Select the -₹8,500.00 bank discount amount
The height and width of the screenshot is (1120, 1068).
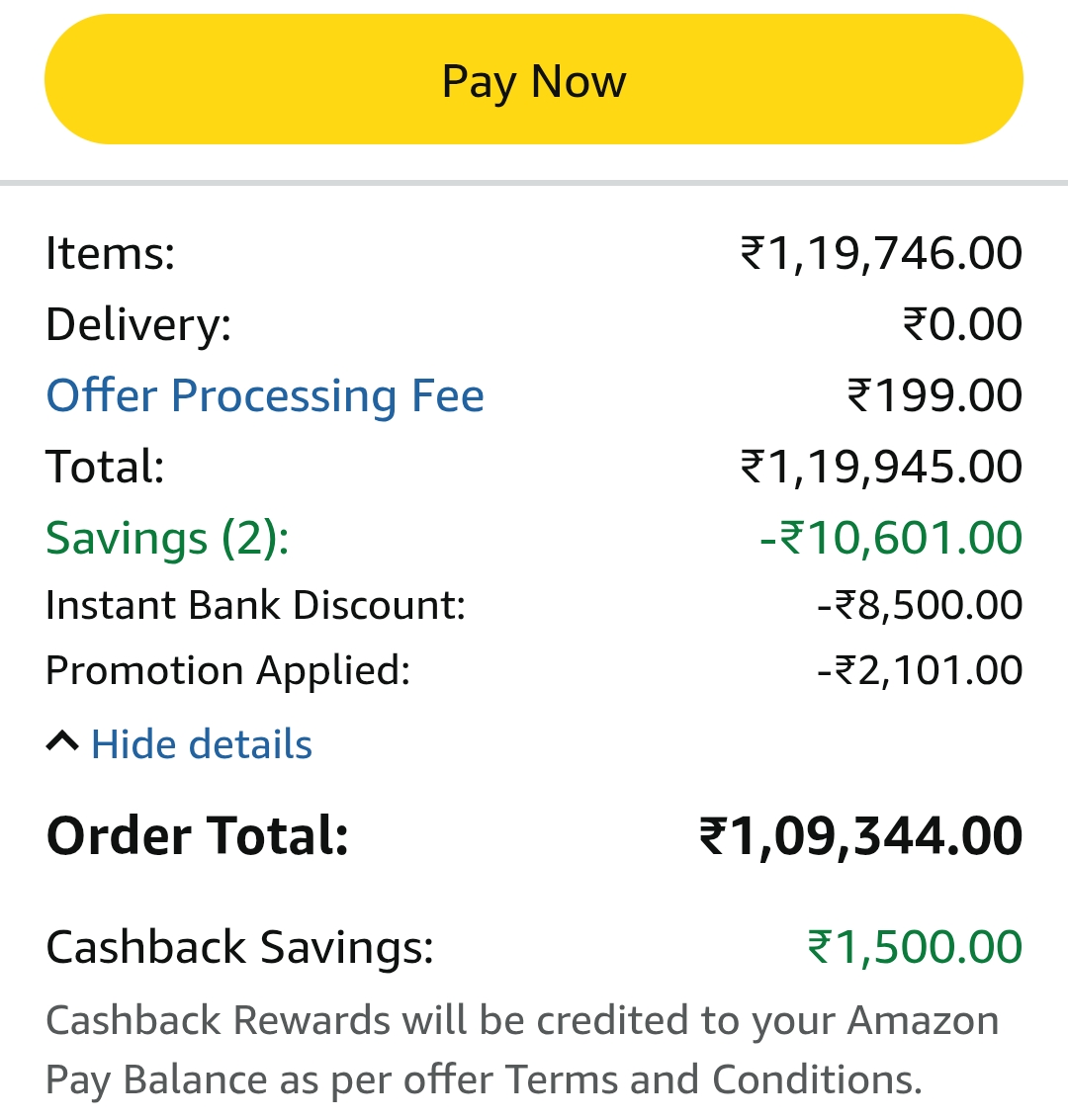point(920,605)
